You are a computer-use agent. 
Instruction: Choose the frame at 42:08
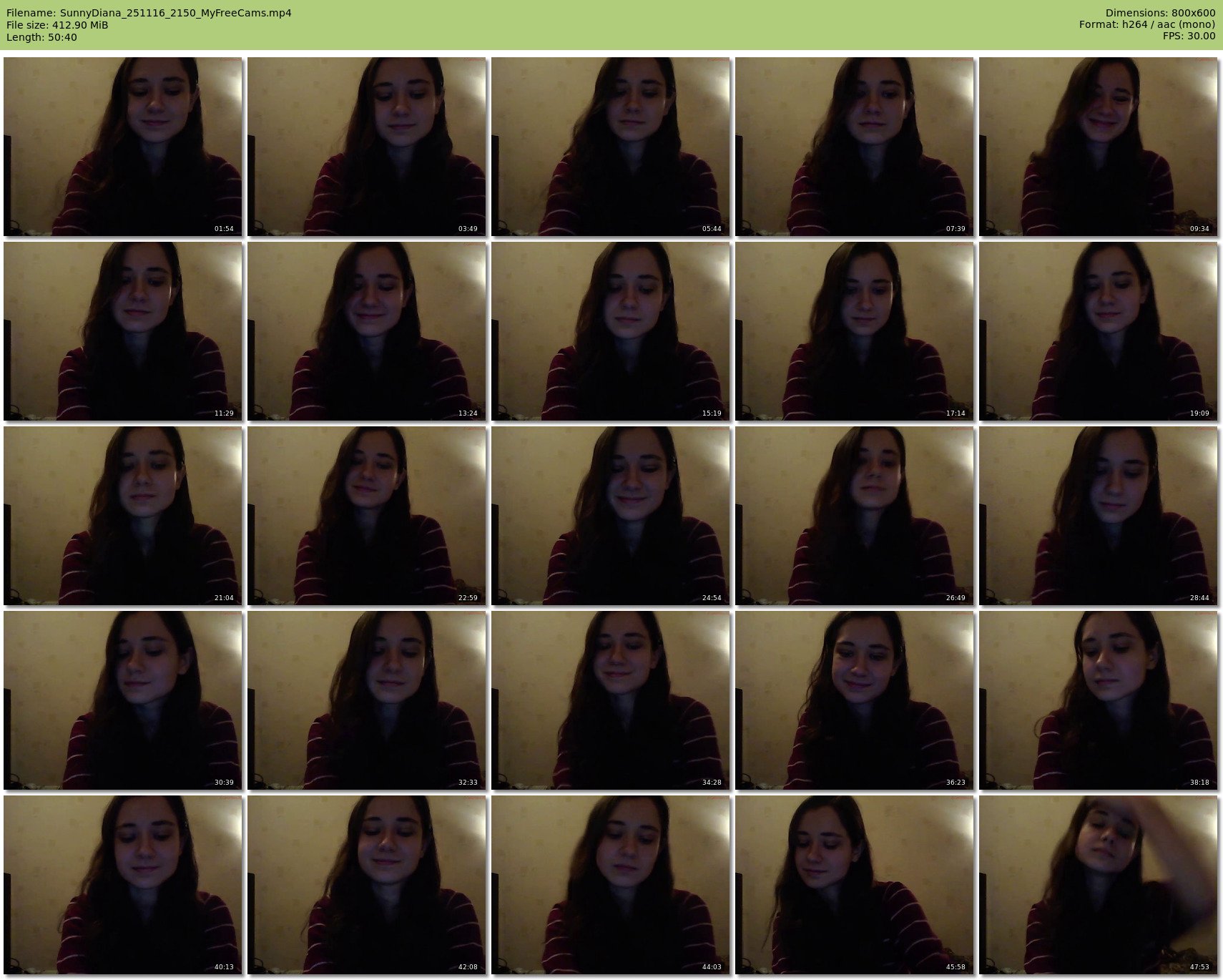coord(367,885)
